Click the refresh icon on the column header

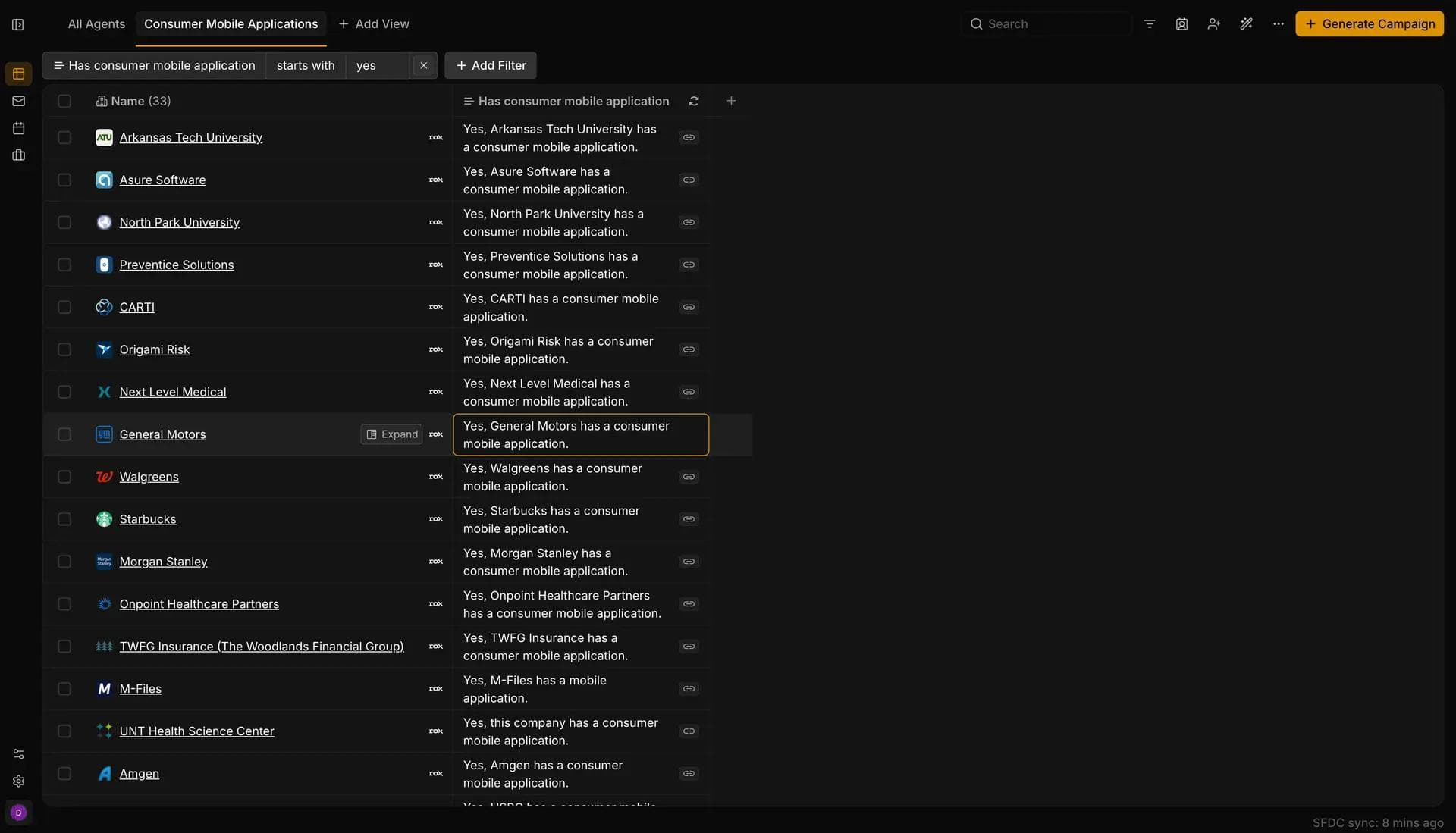click(693, 101)
